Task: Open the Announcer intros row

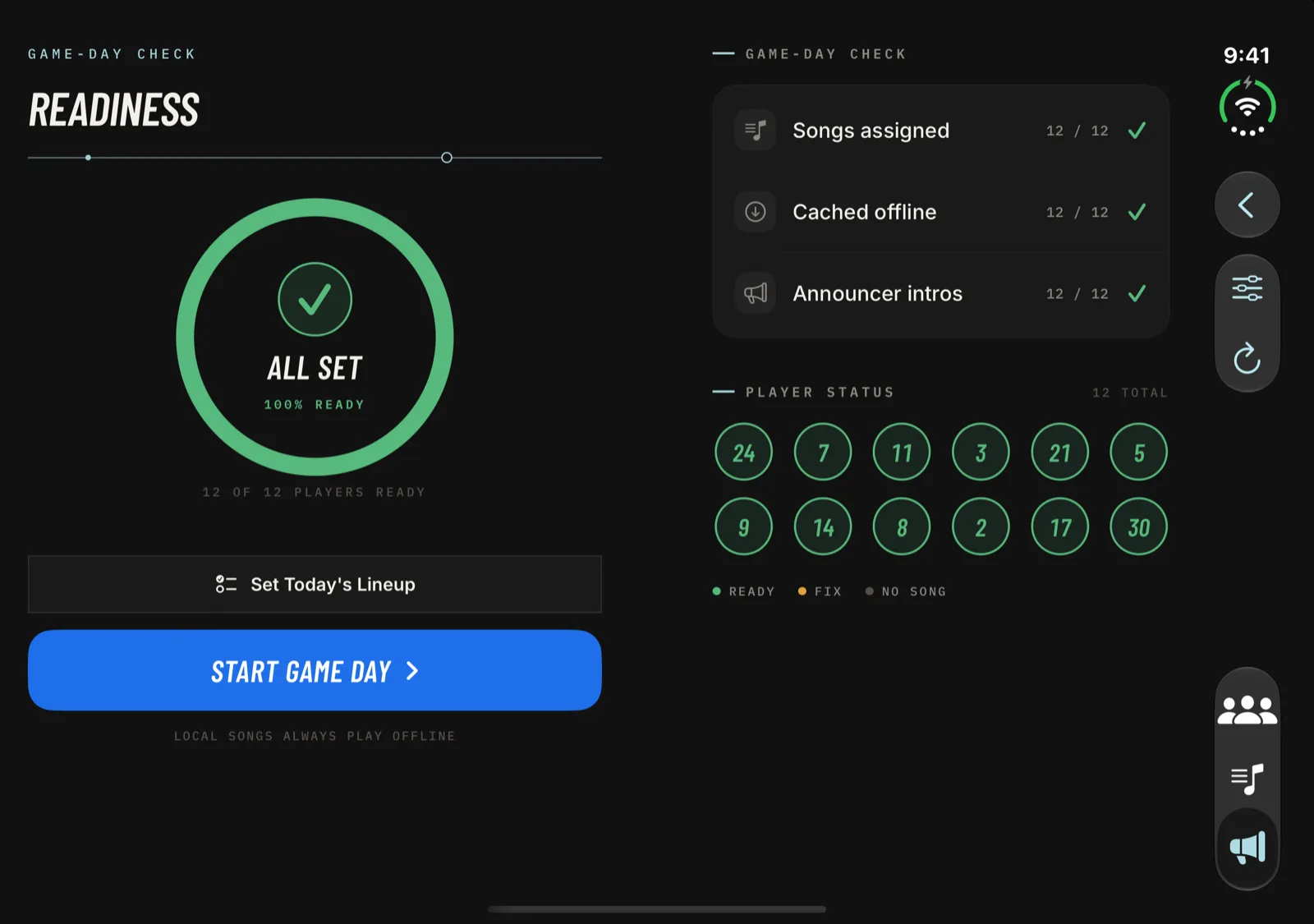Action: (941, 293)
